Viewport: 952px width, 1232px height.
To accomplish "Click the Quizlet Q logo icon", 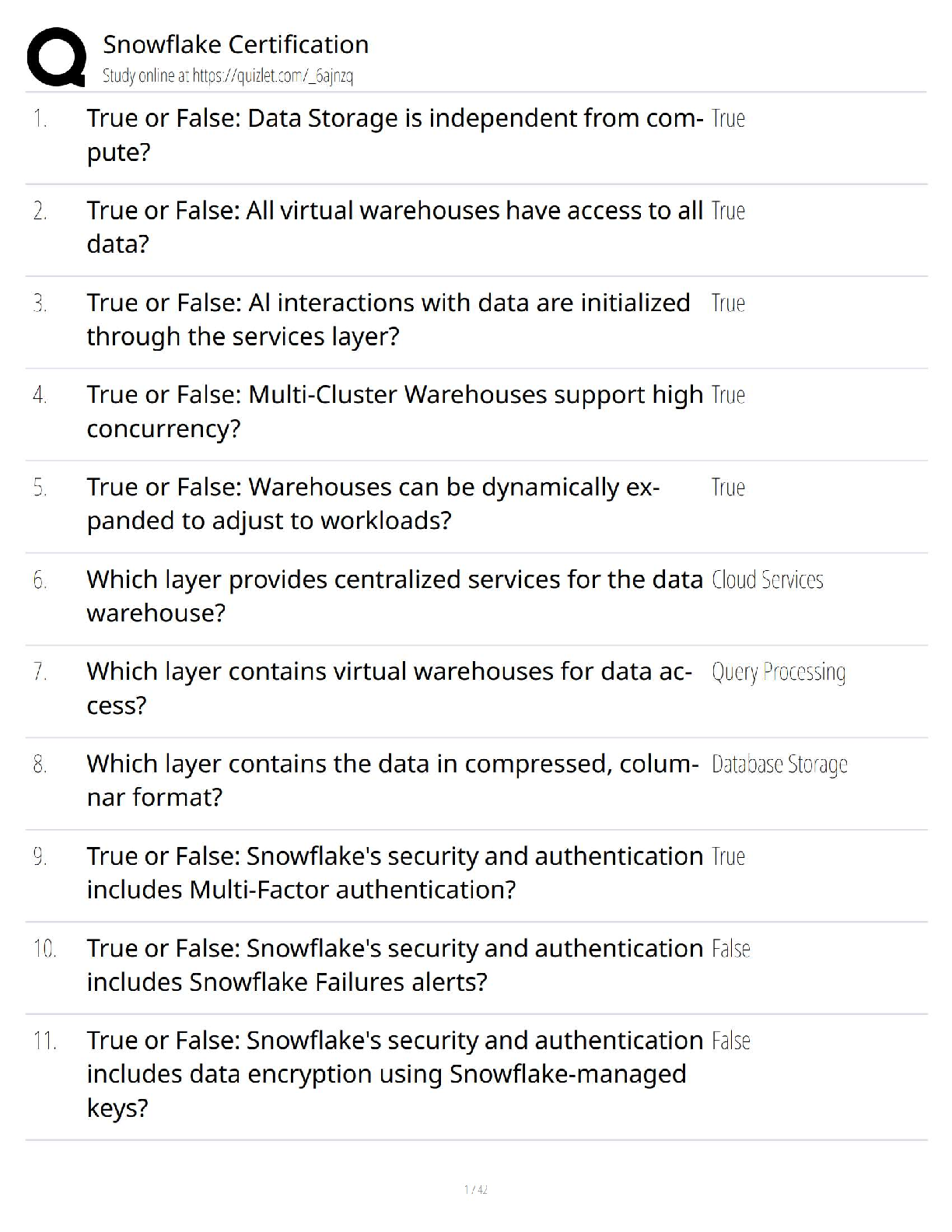I will pyautogui.click(x=56, y=57).
